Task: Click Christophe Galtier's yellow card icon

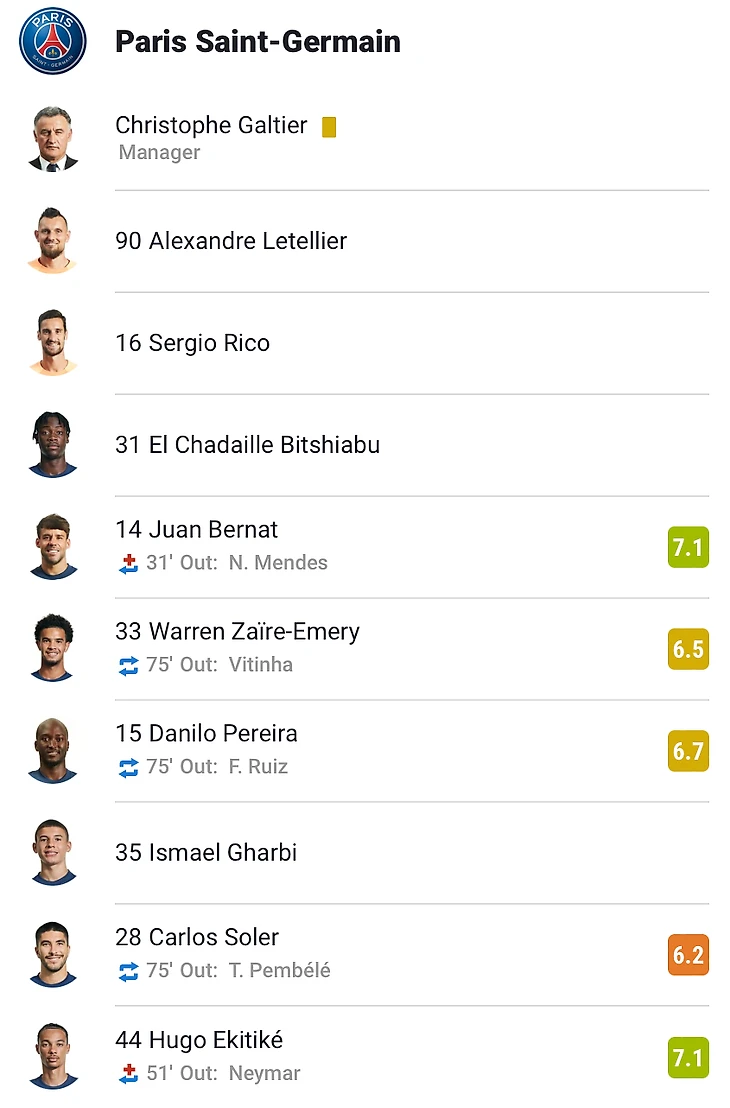Action: (x=329, y=127)
